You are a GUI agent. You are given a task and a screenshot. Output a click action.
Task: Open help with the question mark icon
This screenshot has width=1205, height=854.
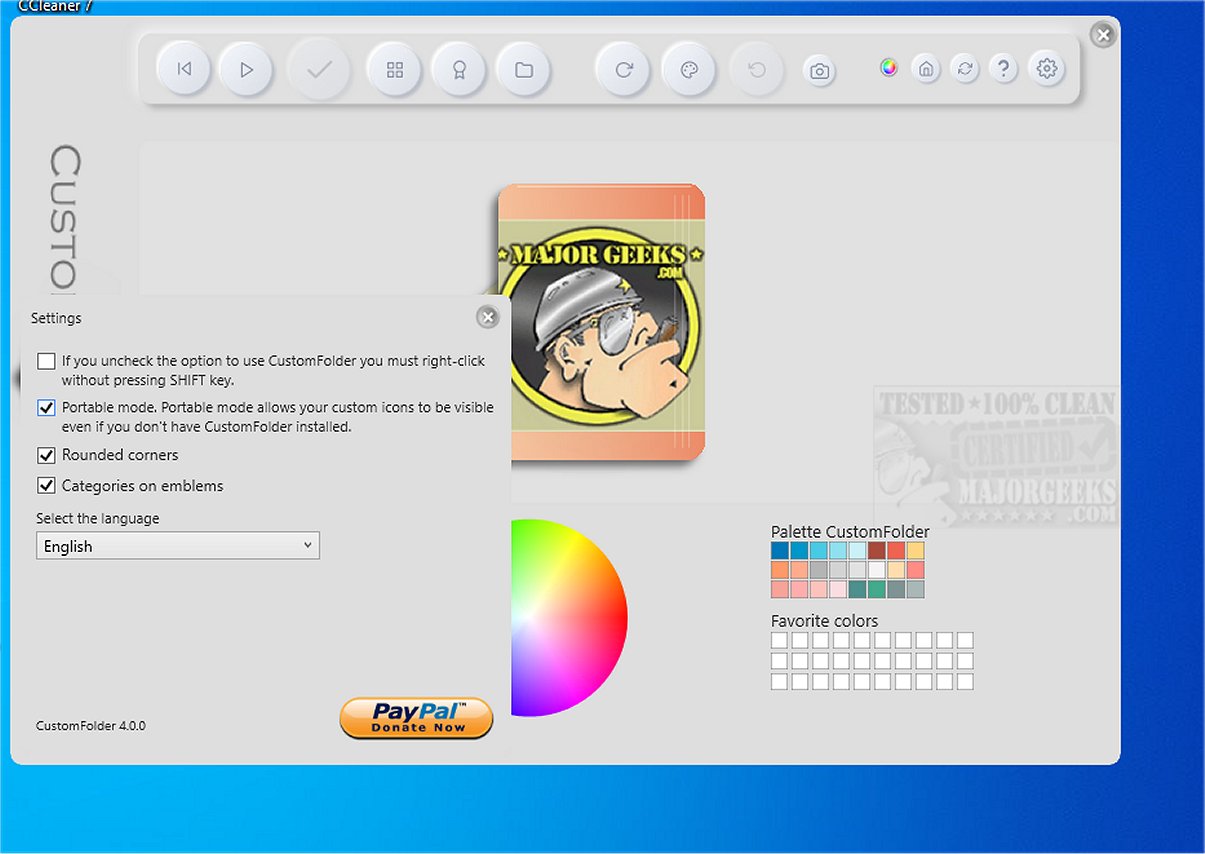(x=1003, y=69)
